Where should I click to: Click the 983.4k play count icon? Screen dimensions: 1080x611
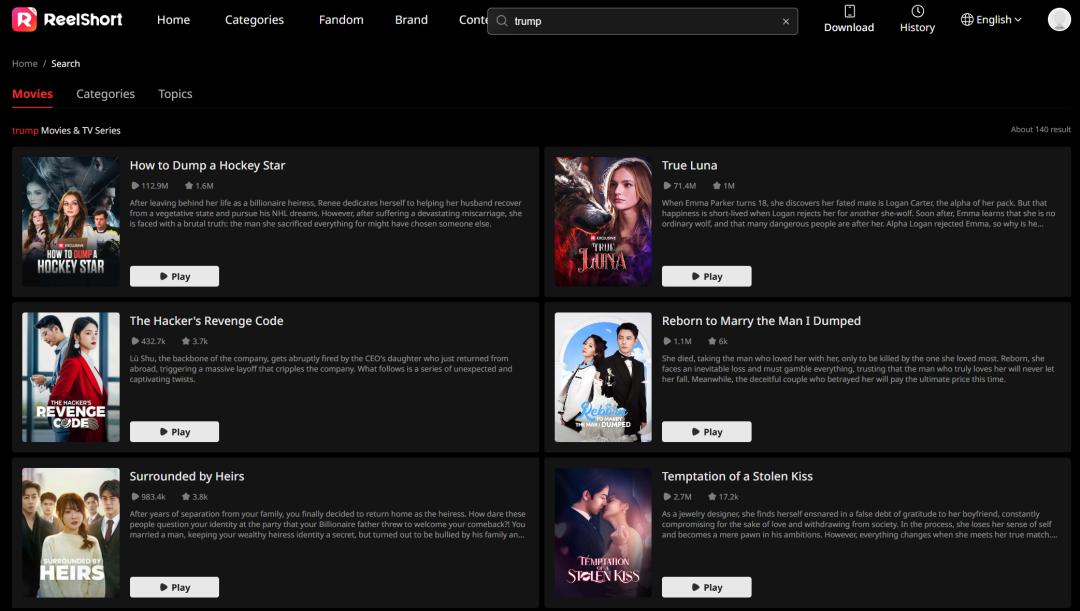135,497
